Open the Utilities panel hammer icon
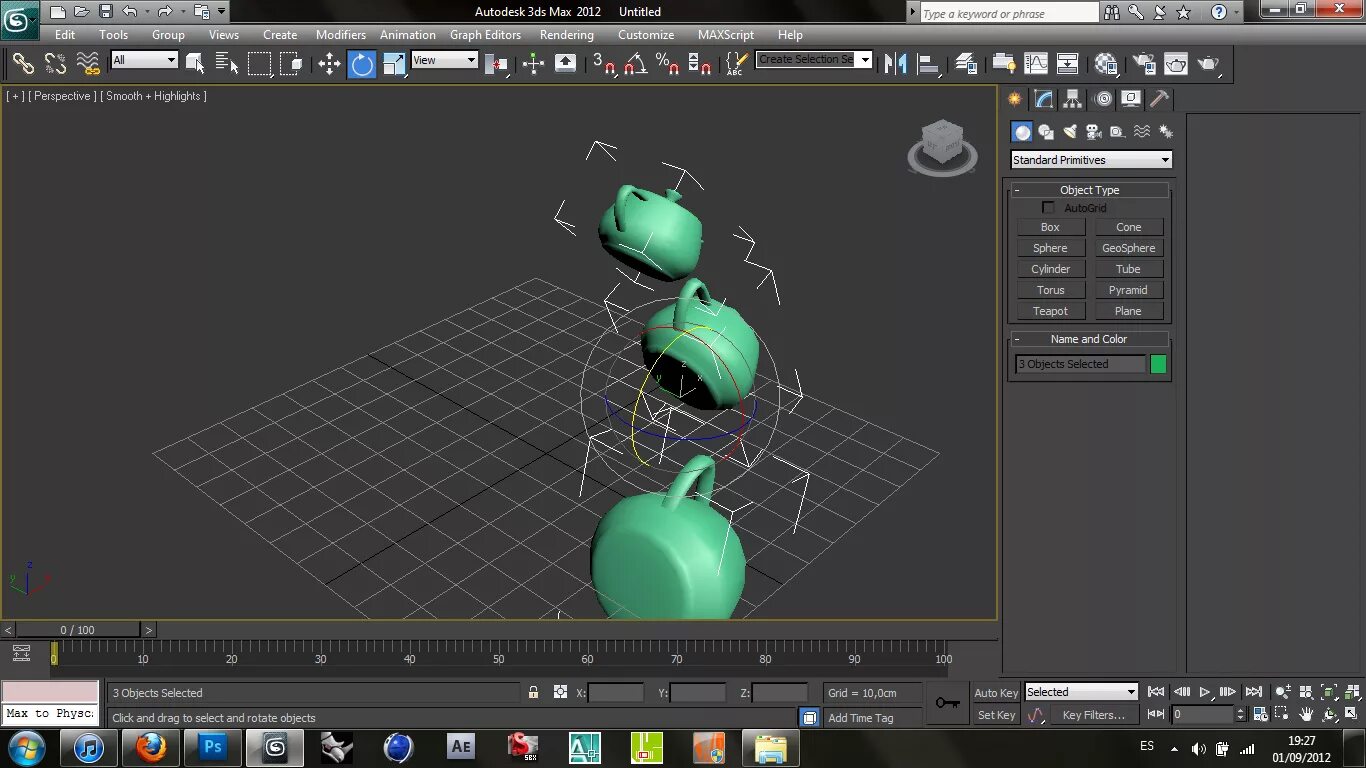The image size is (1366, 768). [1158, 99]
